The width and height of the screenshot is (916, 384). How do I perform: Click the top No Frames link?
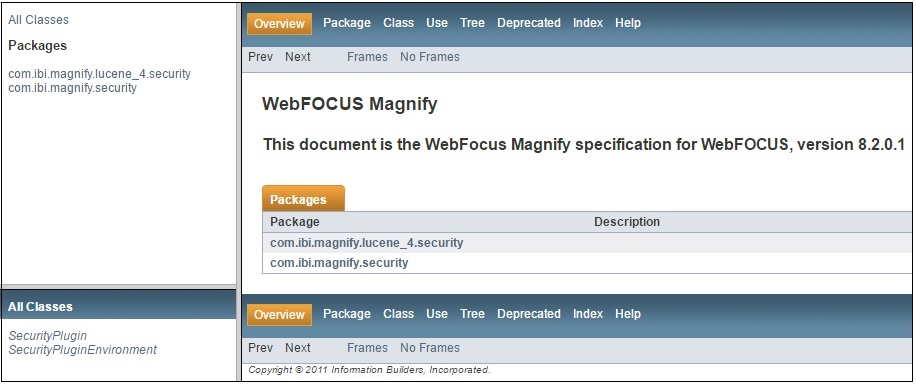430,57
